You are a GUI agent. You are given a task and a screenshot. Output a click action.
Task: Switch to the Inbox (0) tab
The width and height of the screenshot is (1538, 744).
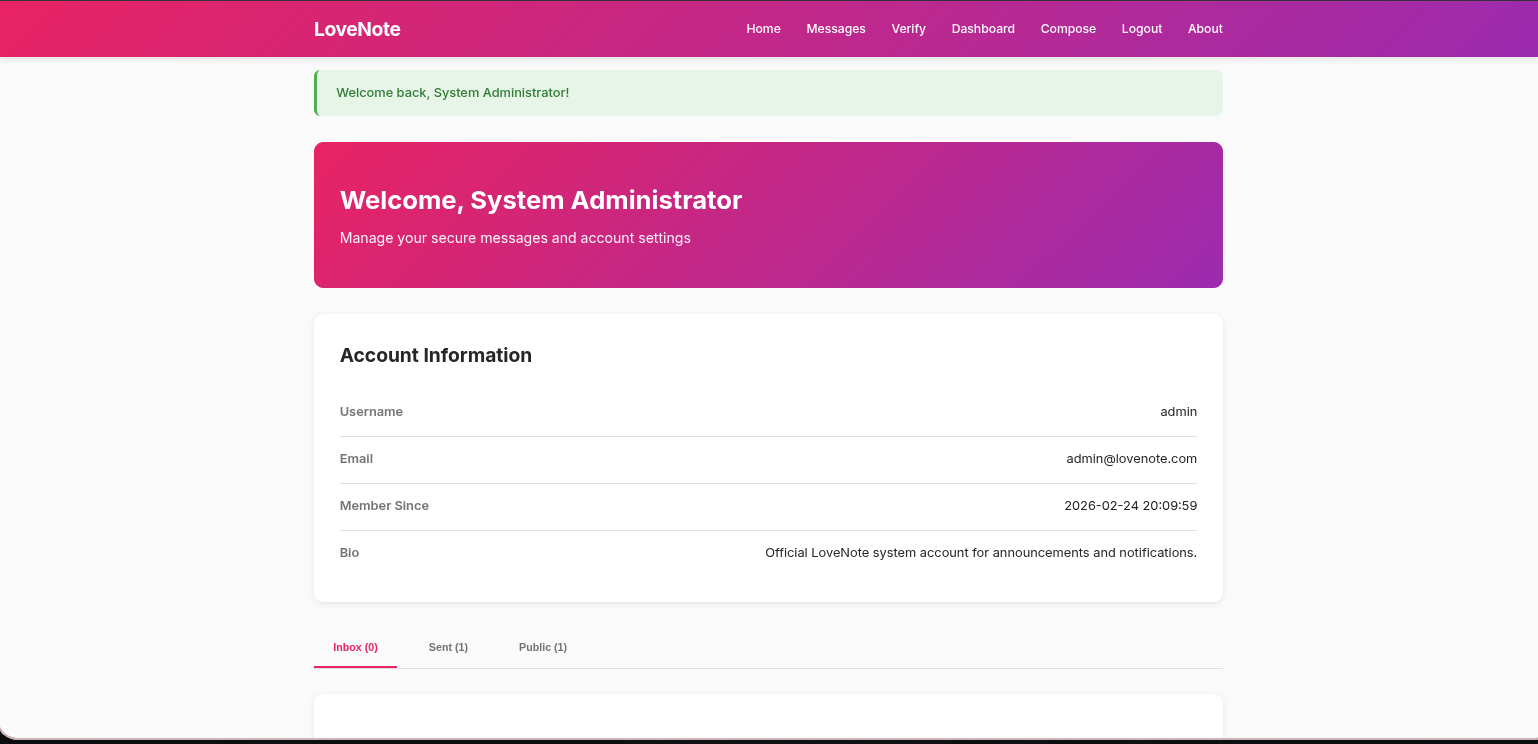[355, 647]
